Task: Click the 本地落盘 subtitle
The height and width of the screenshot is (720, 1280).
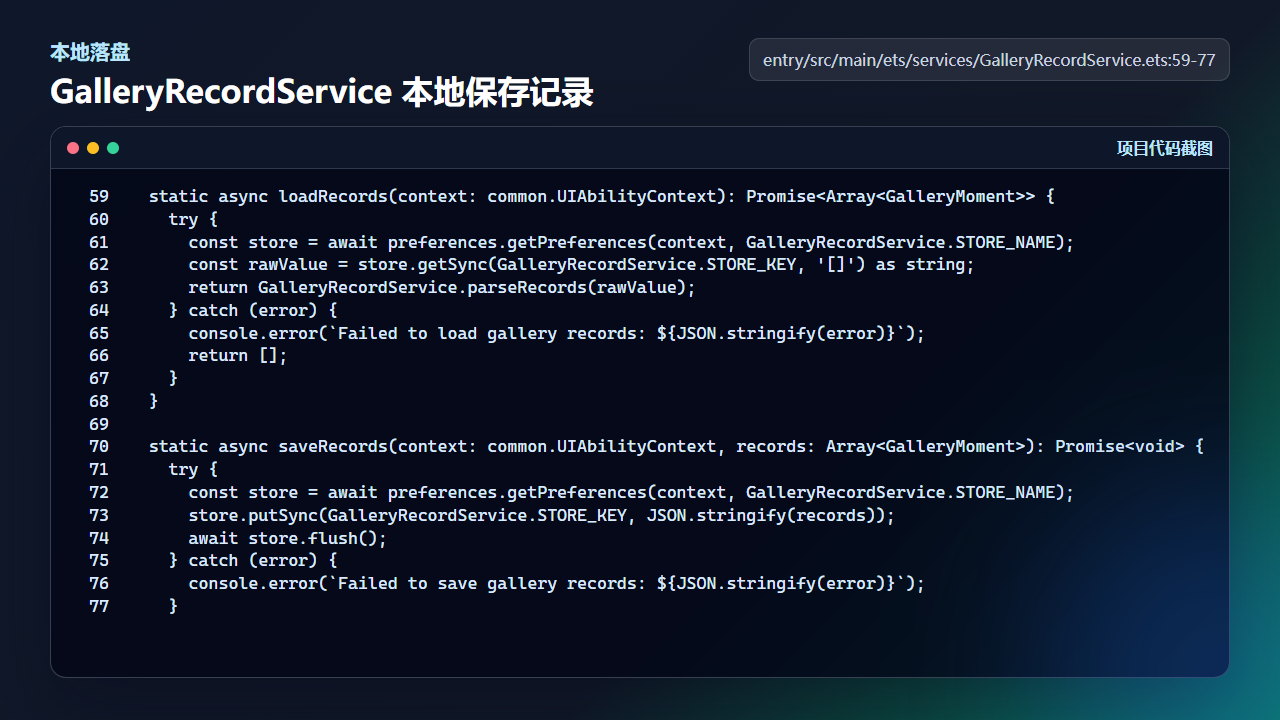Action: click(90, 52)
